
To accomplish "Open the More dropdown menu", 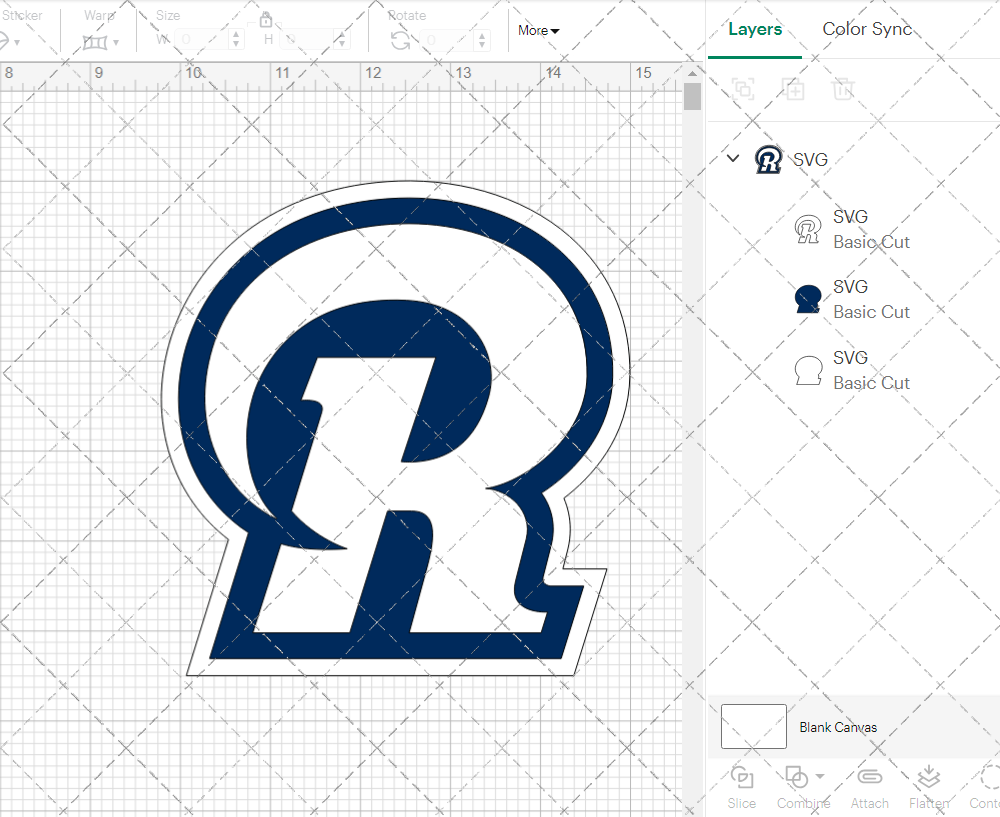I will pos(538,31).
